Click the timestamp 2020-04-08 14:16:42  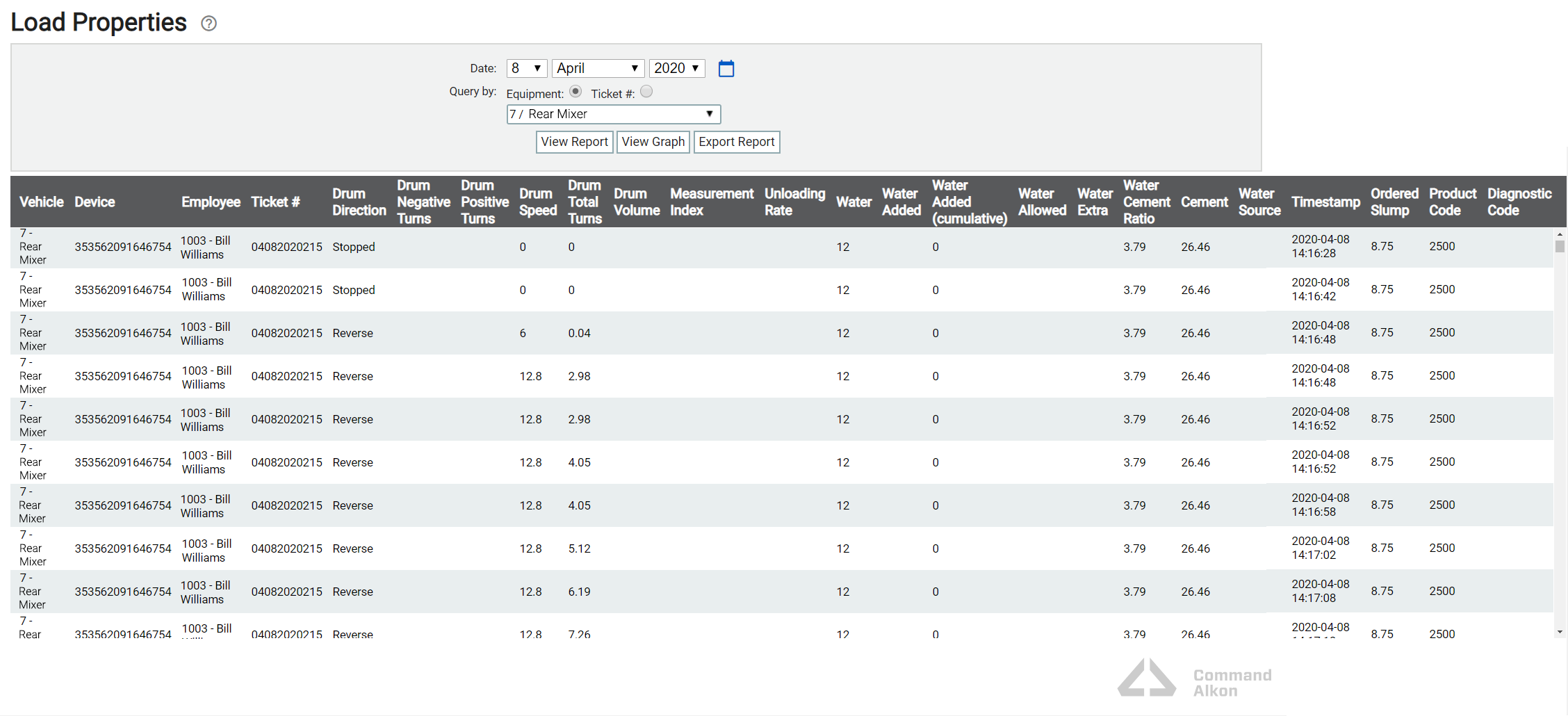tap(1321, 289)
